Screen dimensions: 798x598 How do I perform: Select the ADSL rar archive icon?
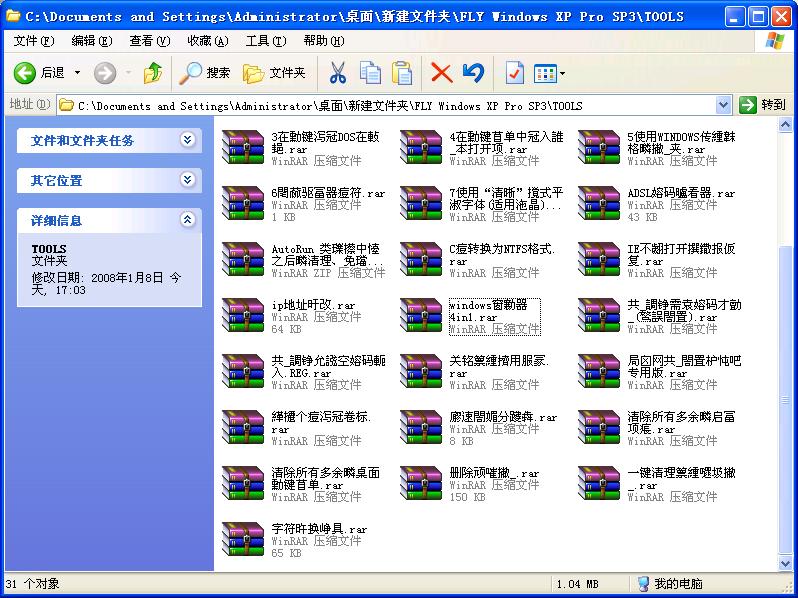(x=599, y=203)
